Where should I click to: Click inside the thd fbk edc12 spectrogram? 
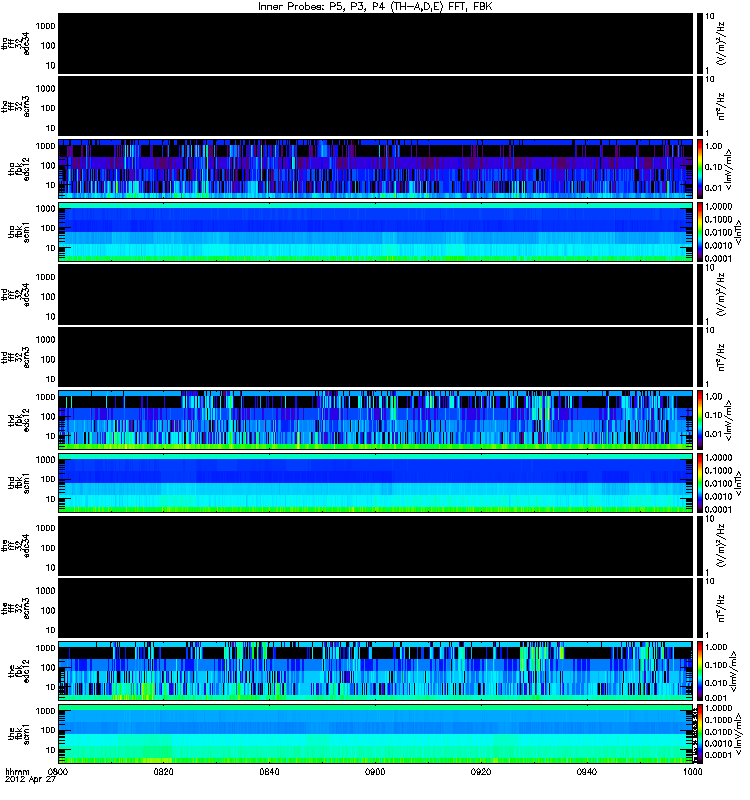click(376, 419)
